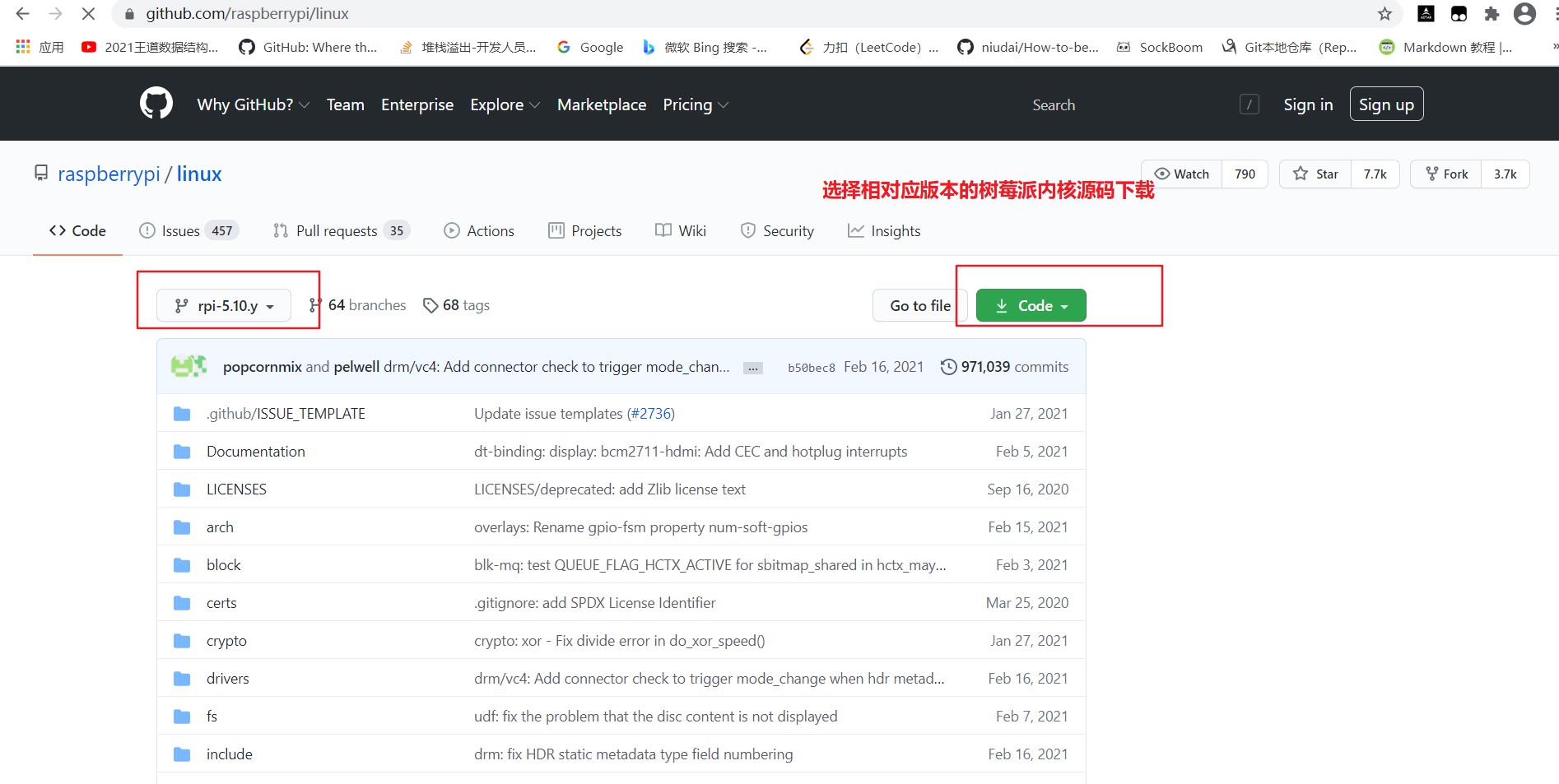This screenshot has height=784, width=1559.
Task: Open the .github/ISSUE_TEMPLATE folder
Action: 286,414
